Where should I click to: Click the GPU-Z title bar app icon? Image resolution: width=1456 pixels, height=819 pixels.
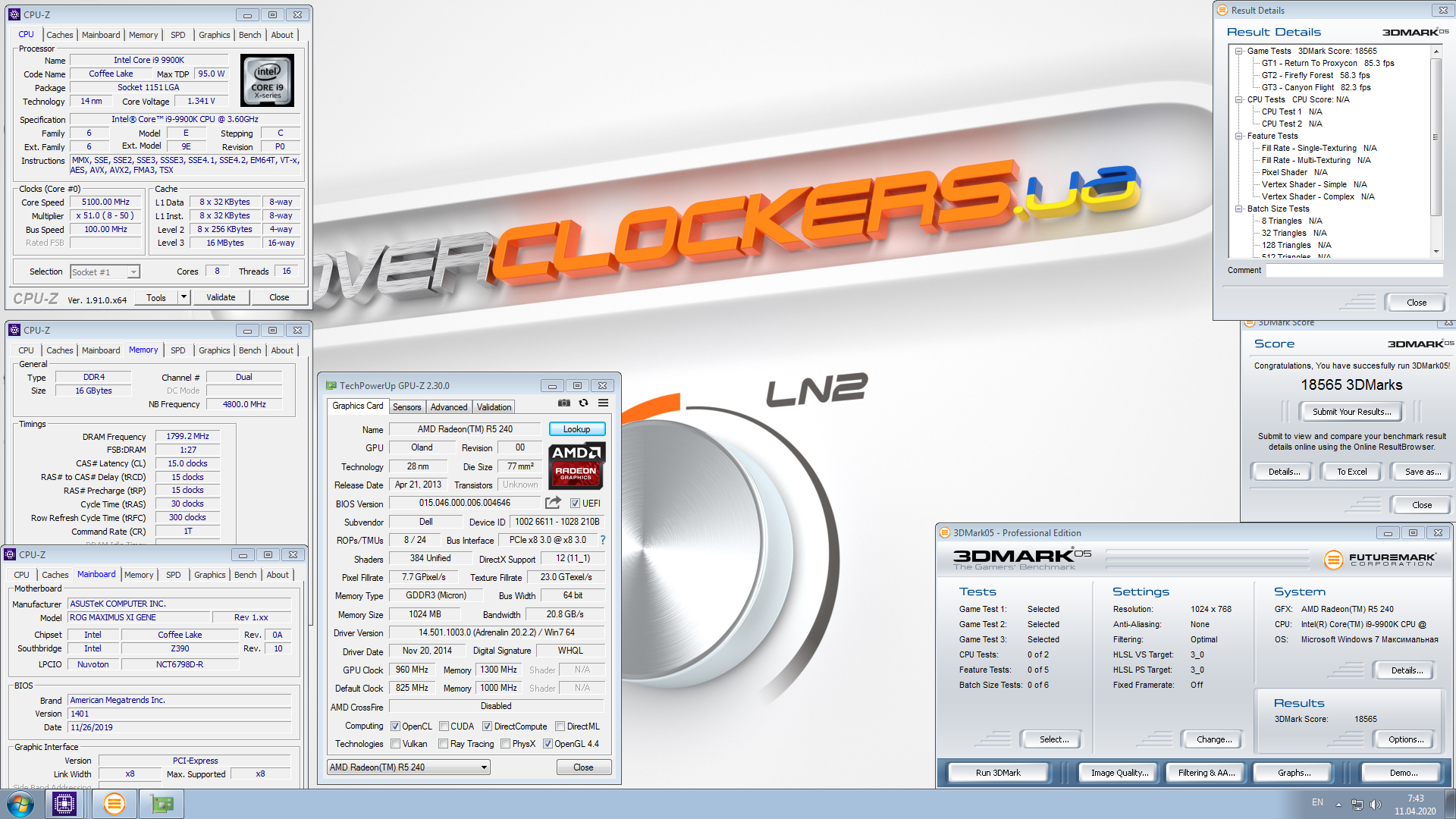click(x=331, y=385)
